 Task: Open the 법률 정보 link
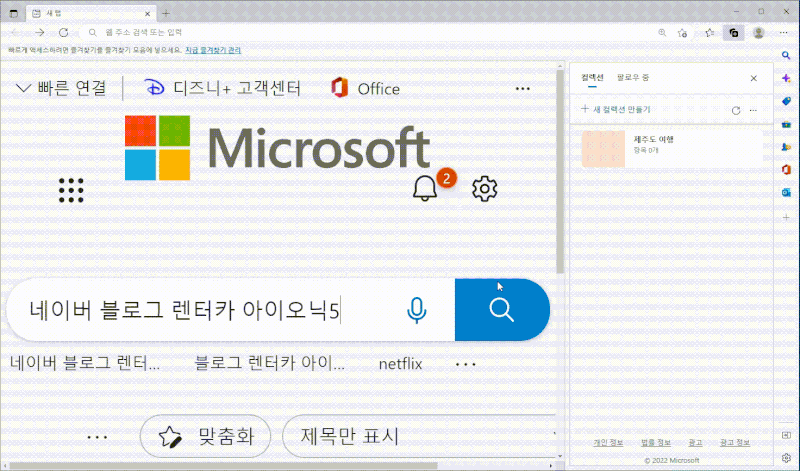coord(656,442)
